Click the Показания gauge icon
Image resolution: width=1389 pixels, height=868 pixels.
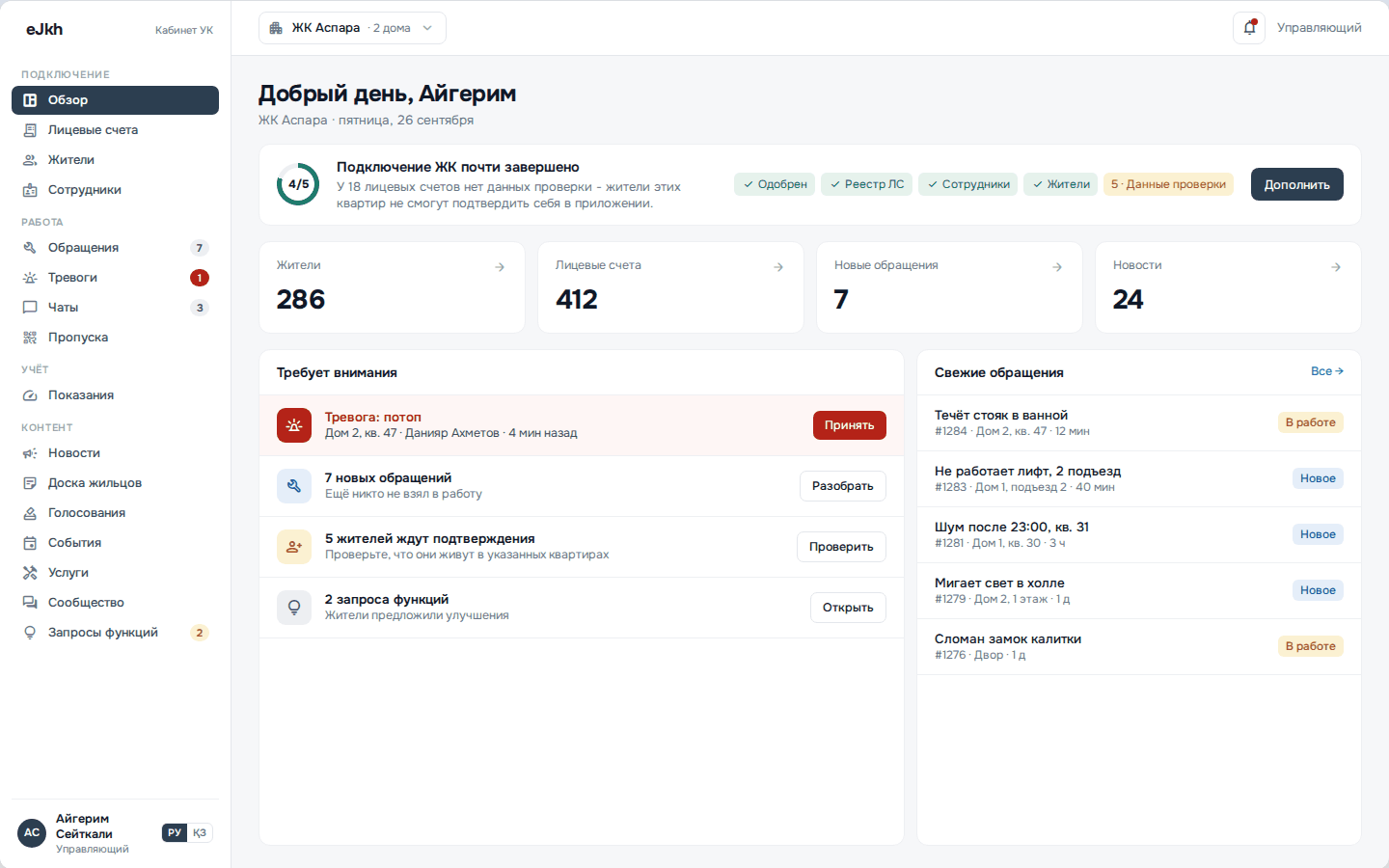click(x=30, y=395)
